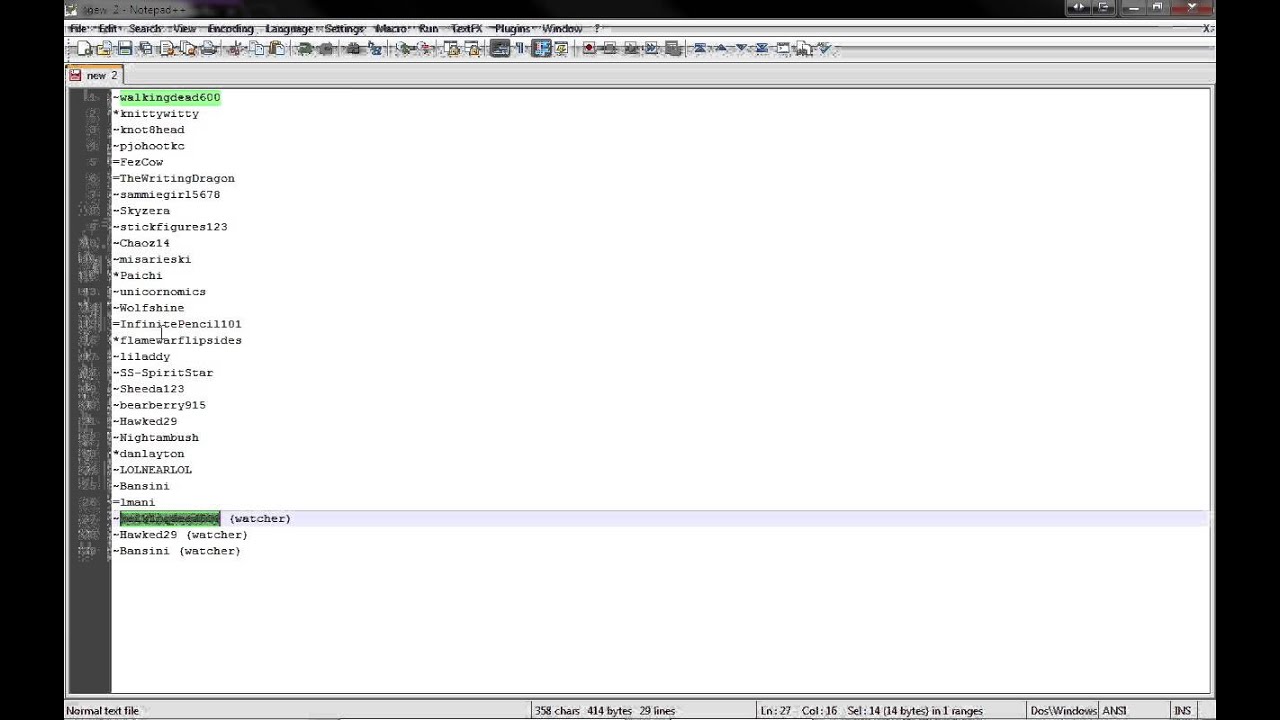Click the Copy toolbar icon
1280x720 pixels.
[x=257, y=48]
